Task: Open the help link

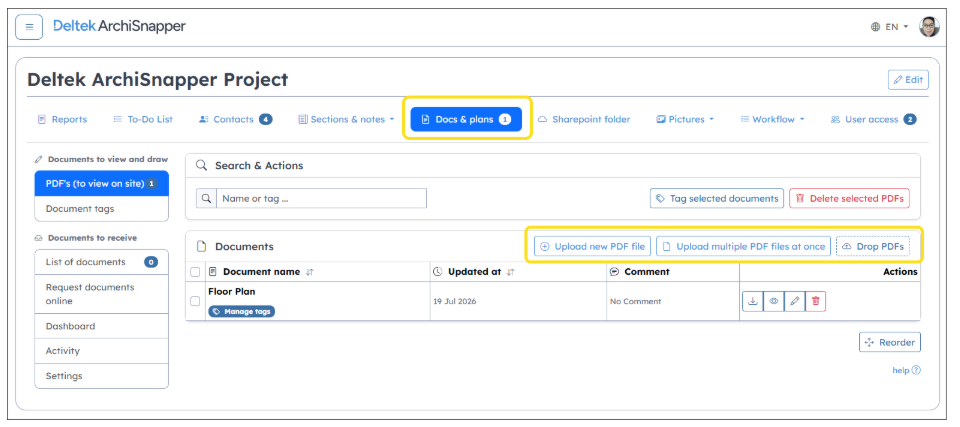Action: coord(906,370)
